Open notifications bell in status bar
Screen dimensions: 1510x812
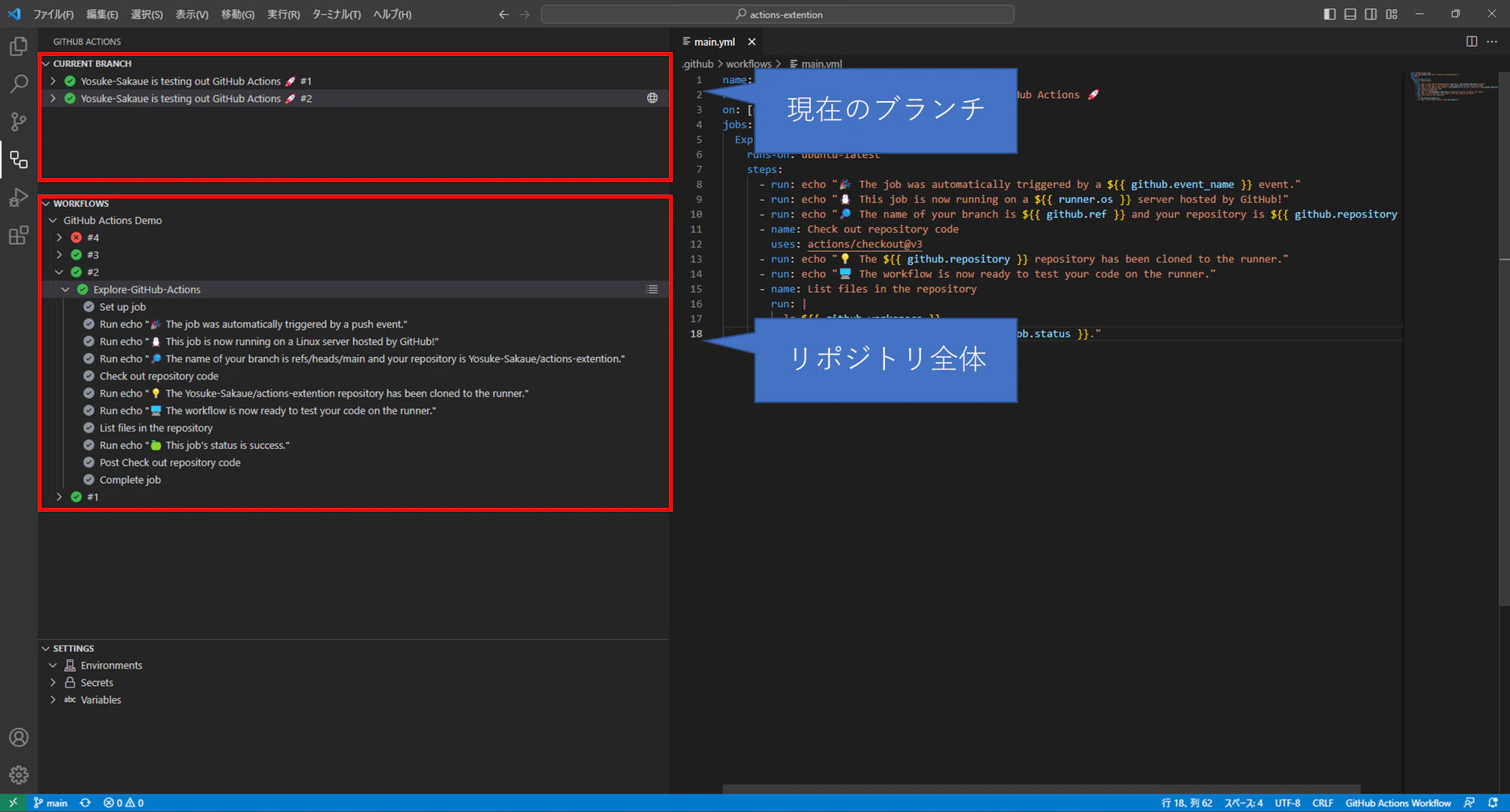pos(1493,803)
